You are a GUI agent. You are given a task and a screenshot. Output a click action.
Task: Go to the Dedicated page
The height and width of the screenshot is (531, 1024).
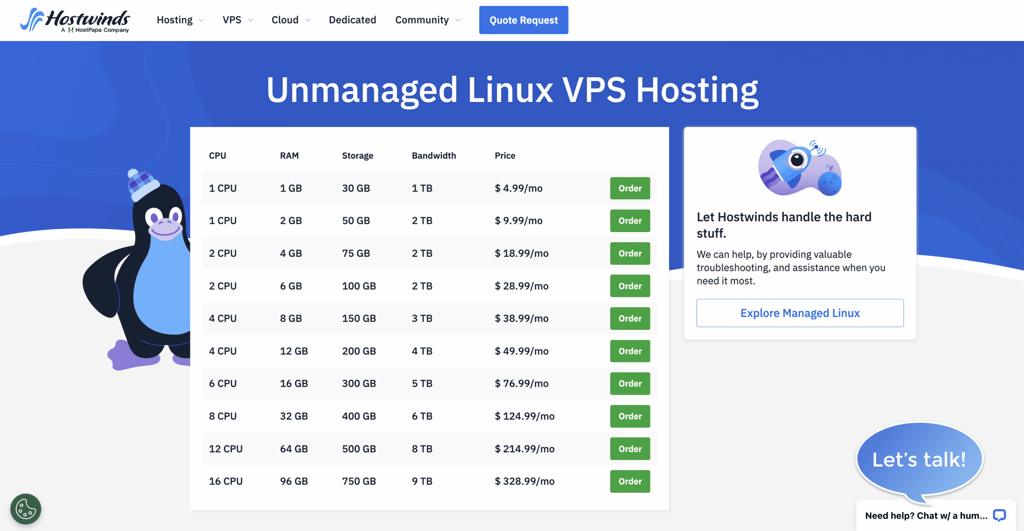353,20
